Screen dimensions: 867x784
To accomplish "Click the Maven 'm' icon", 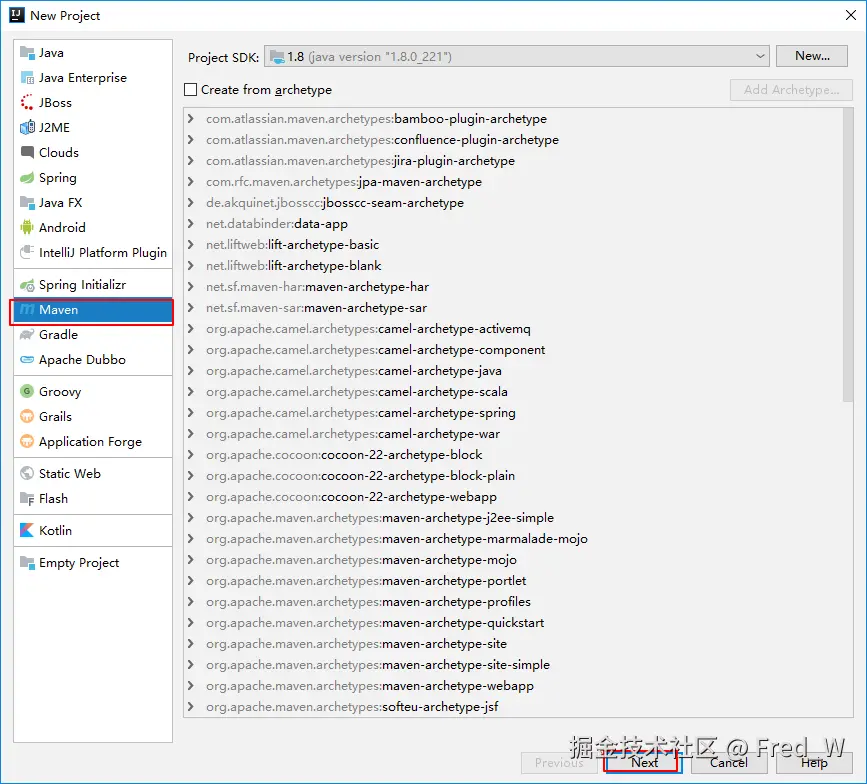I will tap(27, 310).
